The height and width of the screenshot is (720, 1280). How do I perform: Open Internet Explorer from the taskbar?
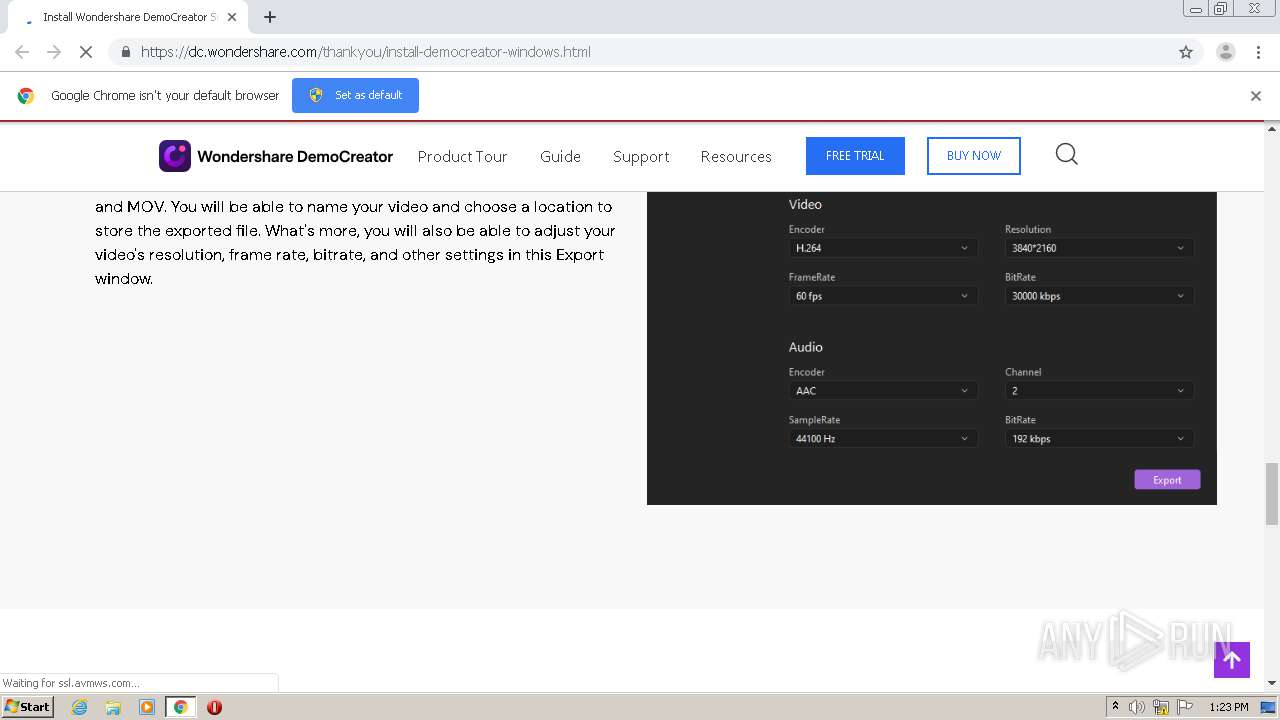(80, 707)
